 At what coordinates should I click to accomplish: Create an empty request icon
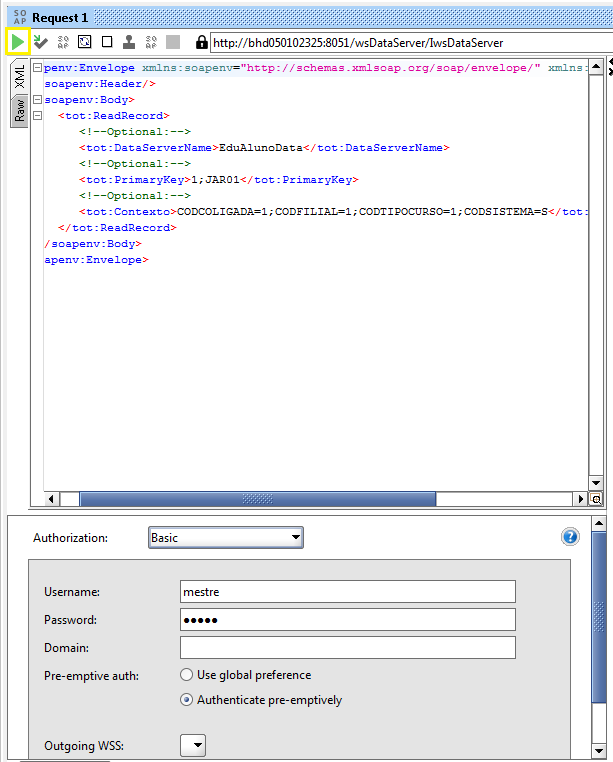pos(107,42)
